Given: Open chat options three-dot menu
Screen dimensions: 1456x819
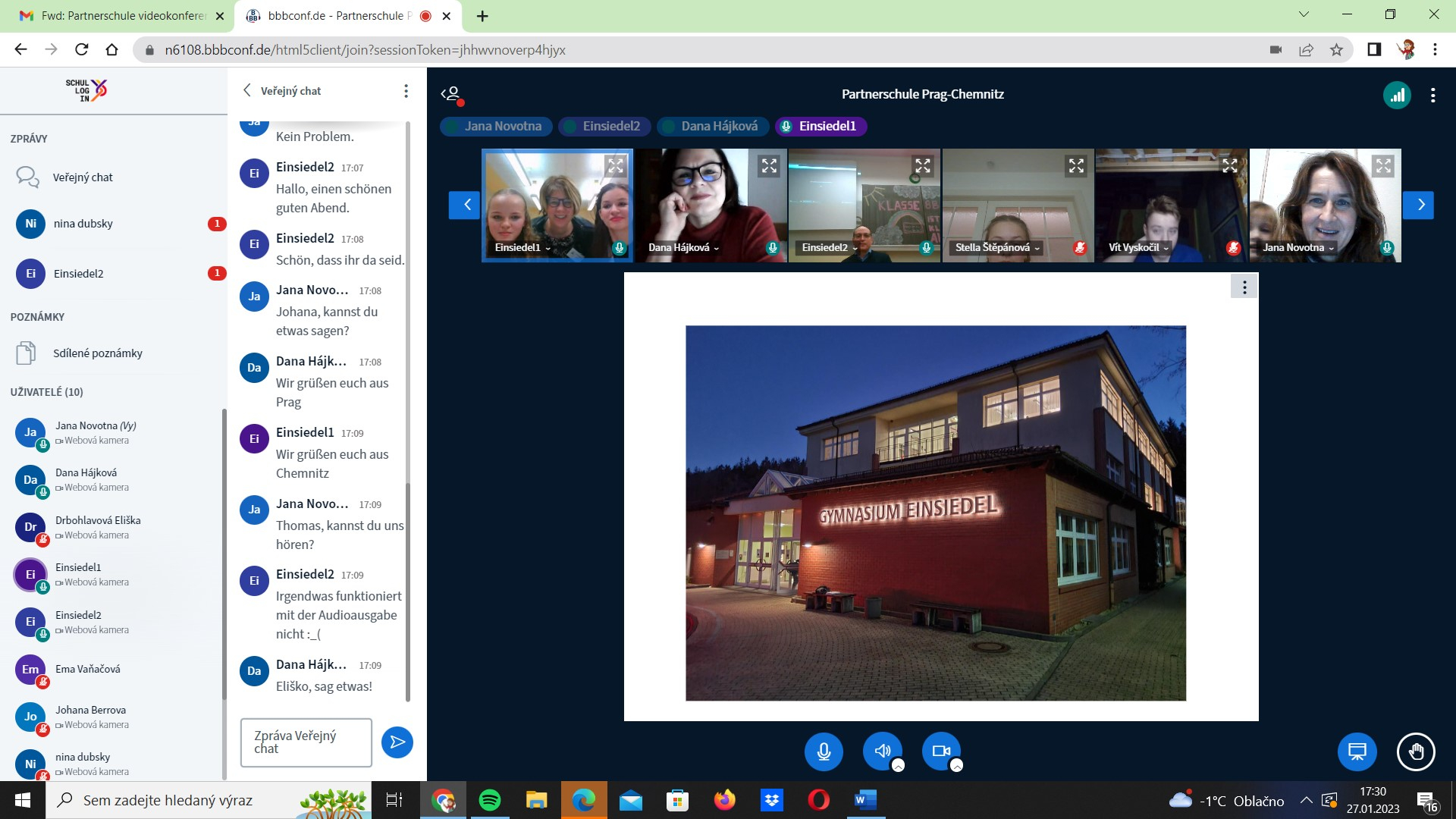Looking at the screenshot, I should pyautogui.click(x=406, y=91).
